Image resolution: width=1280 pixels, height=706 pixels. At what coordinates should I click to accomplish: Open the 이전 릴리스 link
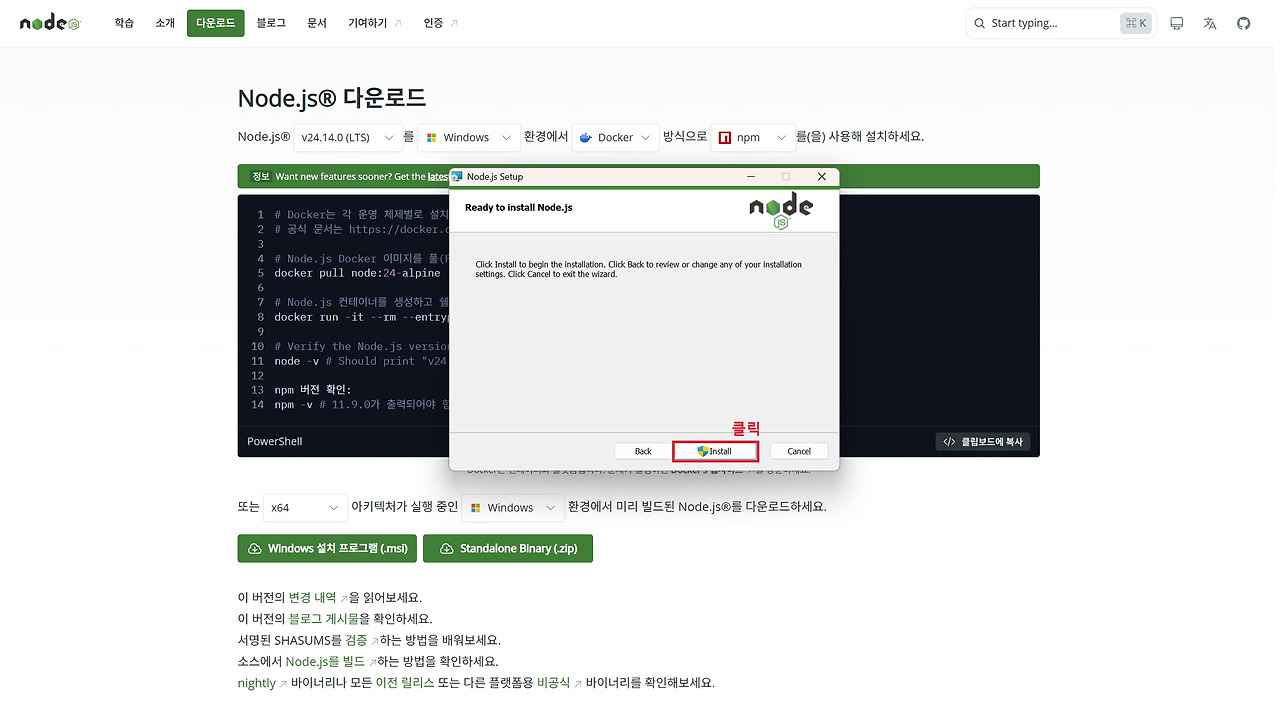(x=404, y=683)
